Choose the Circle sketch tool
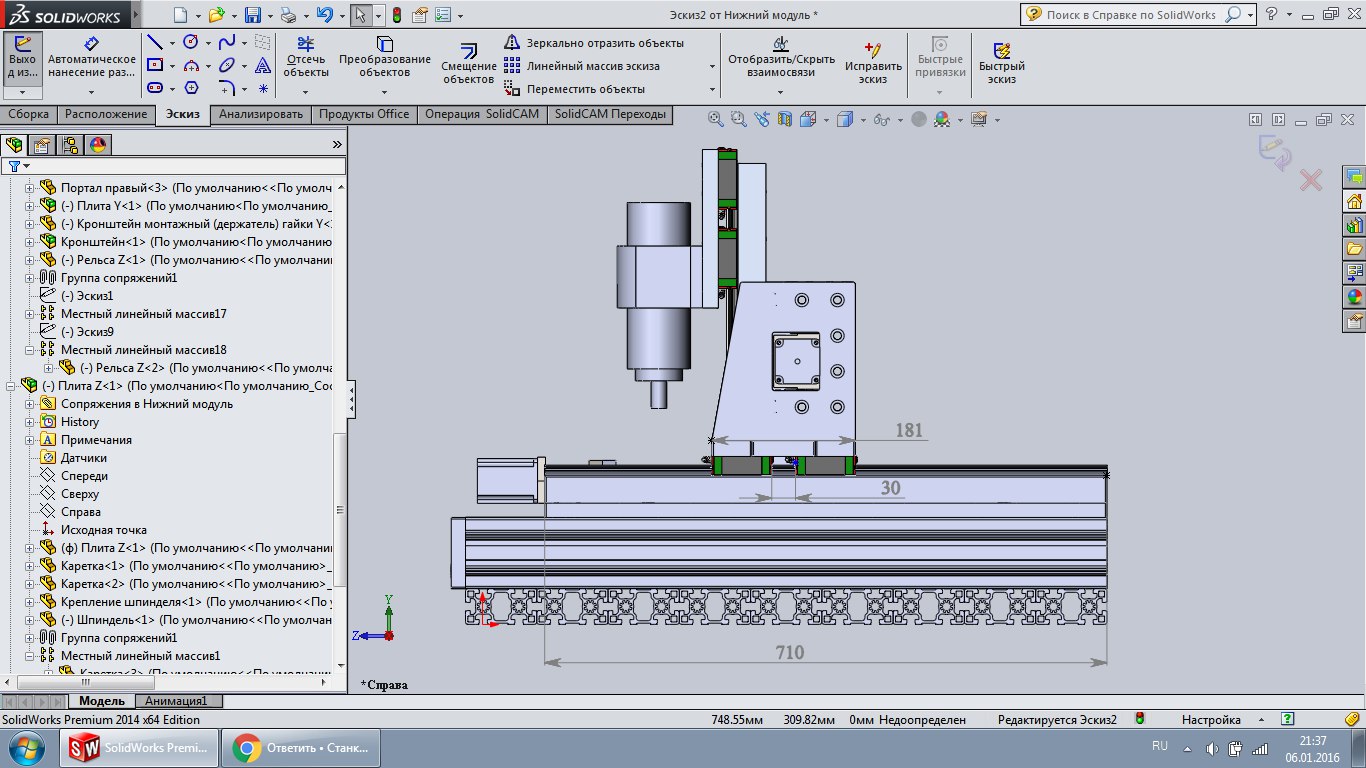This screenshot has width=1366, height=768. 191,42
